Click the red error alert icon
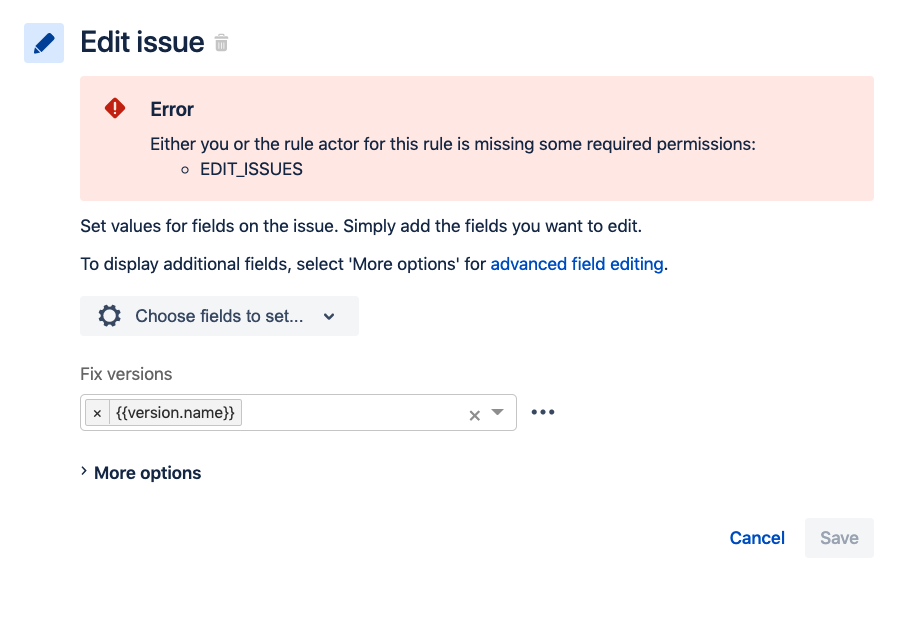The width and height of the screenshot is (901, 643). (115, 108)
